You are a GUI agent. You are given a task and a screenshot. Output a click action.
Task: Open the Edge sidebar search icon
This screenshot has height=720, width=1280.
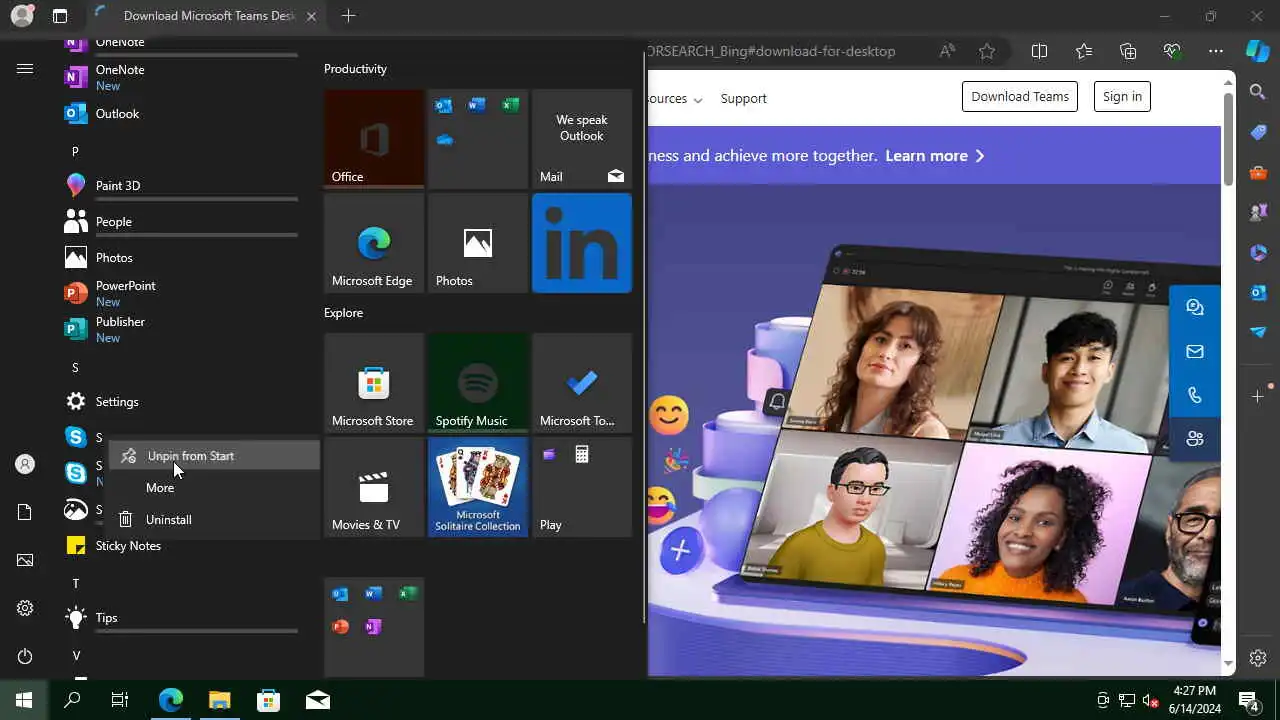coord(1258,92)
